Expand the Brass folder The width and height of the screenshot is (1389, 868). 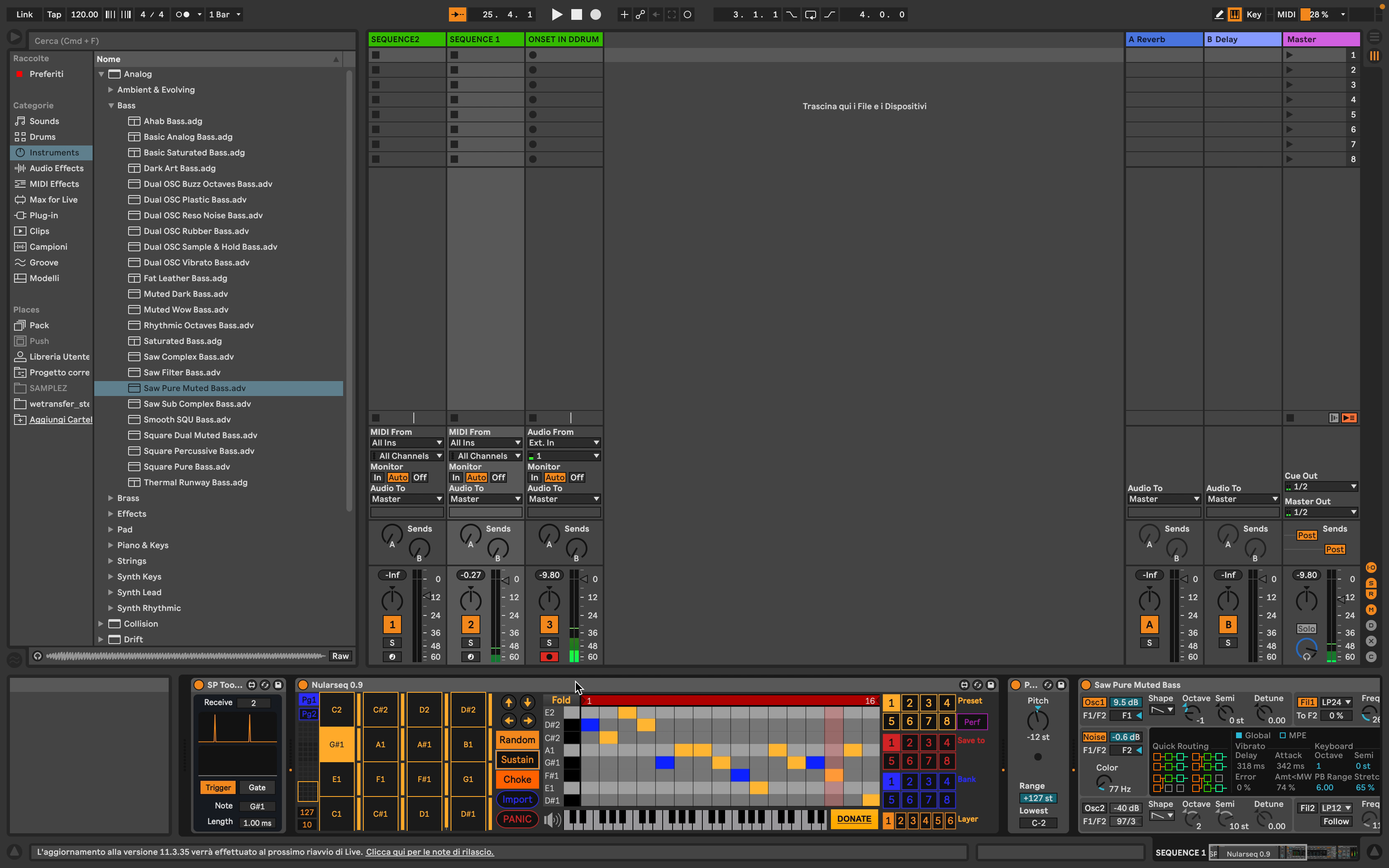(110, 498)
